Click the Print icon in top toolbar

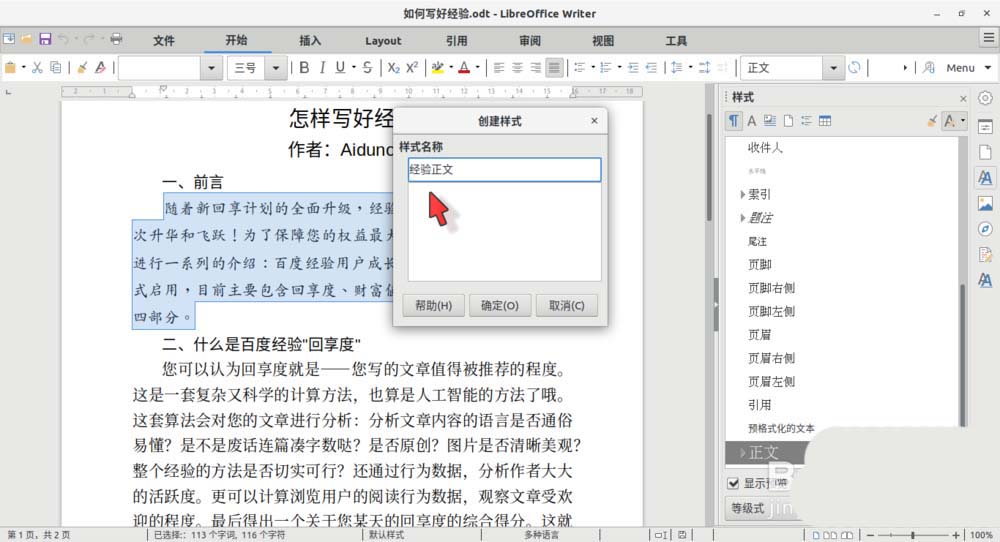pos(115,40)
